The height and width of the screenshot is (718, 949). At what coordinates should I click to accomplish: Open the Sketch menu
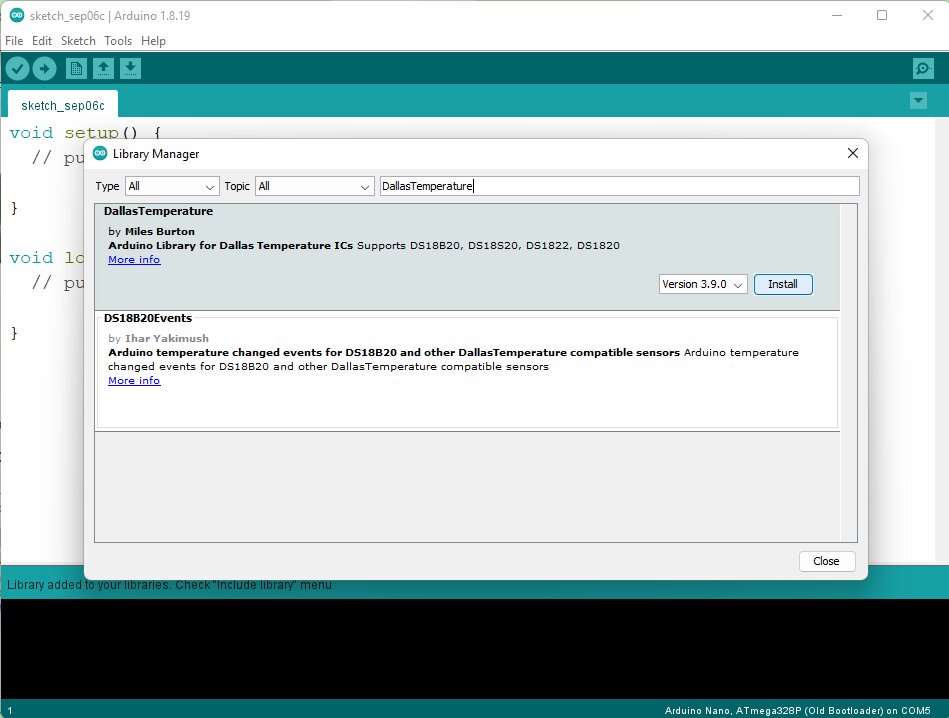[78, 41]
